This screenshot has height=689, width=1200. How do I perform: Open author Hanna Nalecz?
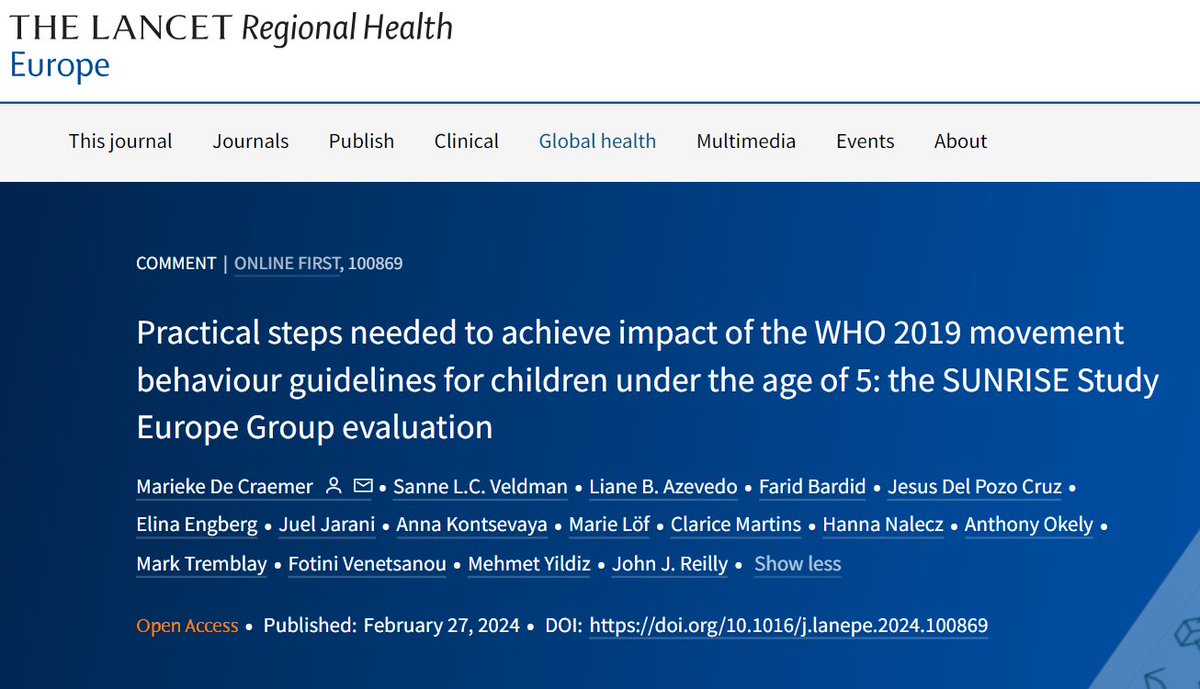[x=883, y=525]
